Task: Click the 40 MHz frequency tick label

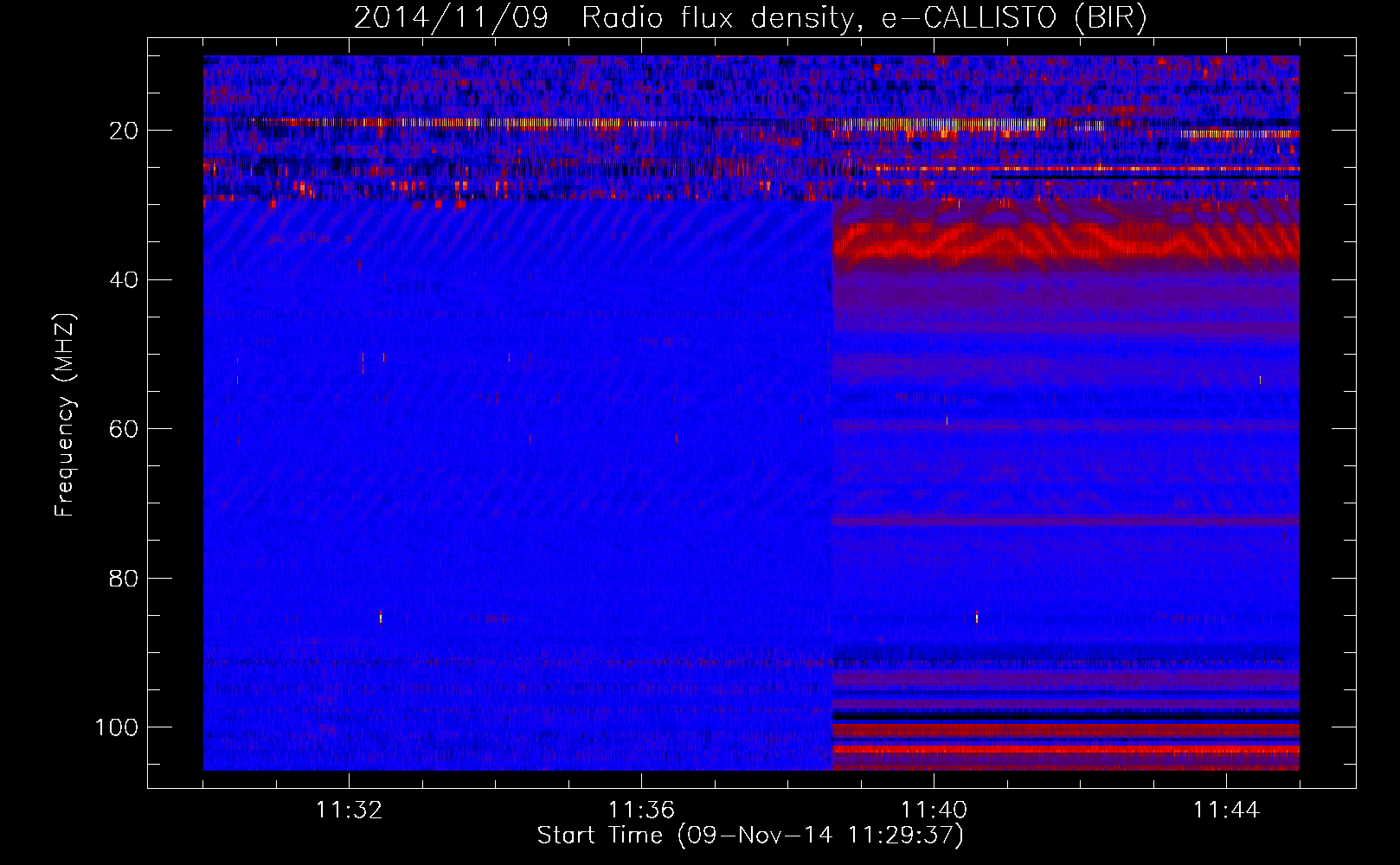Action: click(x=125, y=279)
